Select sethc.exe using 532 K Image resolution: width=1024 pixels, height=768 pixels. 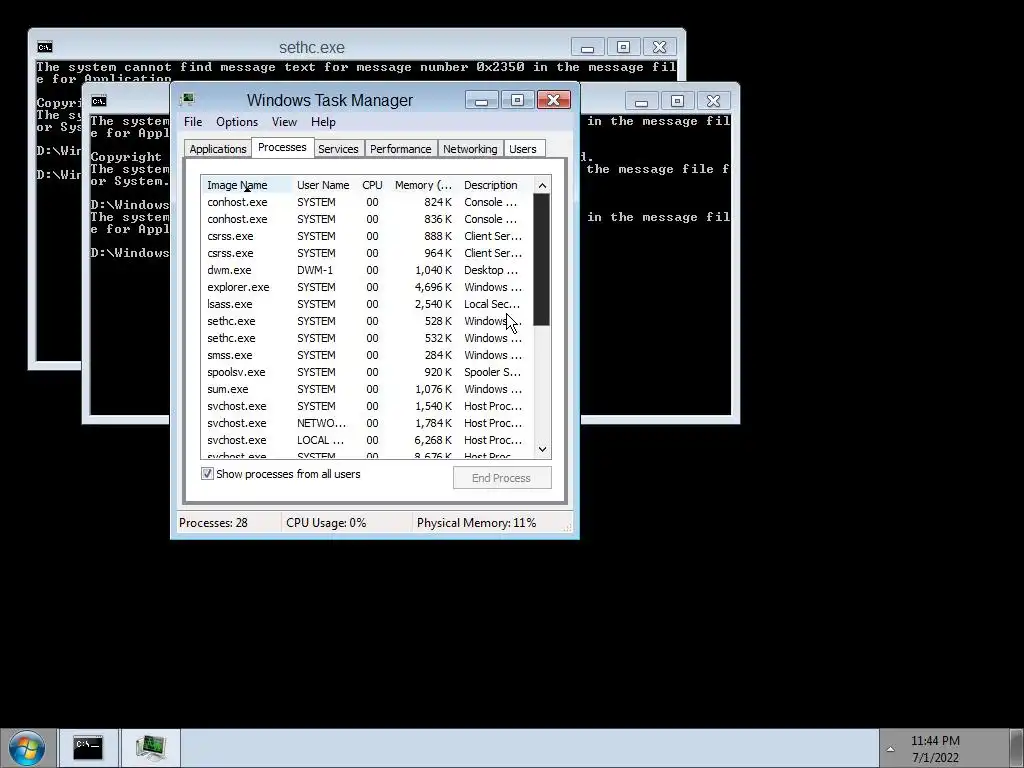pos(367,338)
